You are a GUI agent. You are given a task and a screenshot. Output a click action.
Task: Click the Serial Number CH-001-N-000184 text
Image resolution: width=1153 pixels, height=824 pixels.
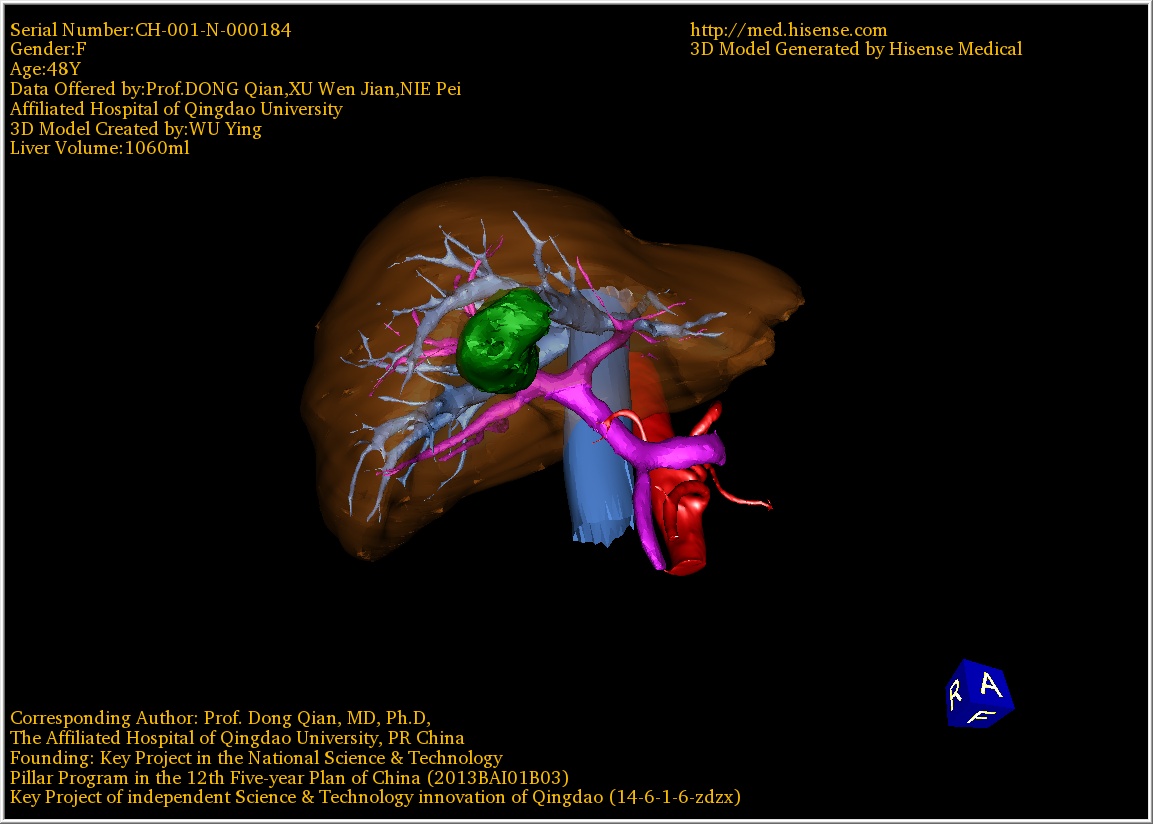pos(150,29)
